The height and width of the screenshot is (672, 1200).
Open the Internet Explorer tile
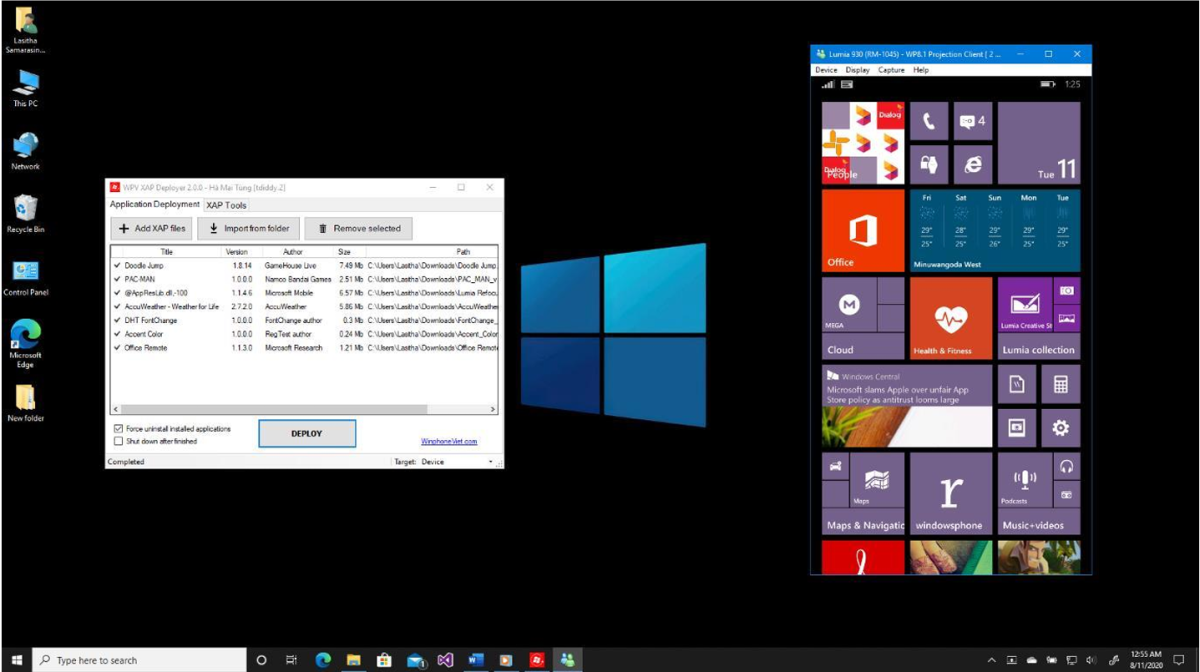tap(972, 165)
